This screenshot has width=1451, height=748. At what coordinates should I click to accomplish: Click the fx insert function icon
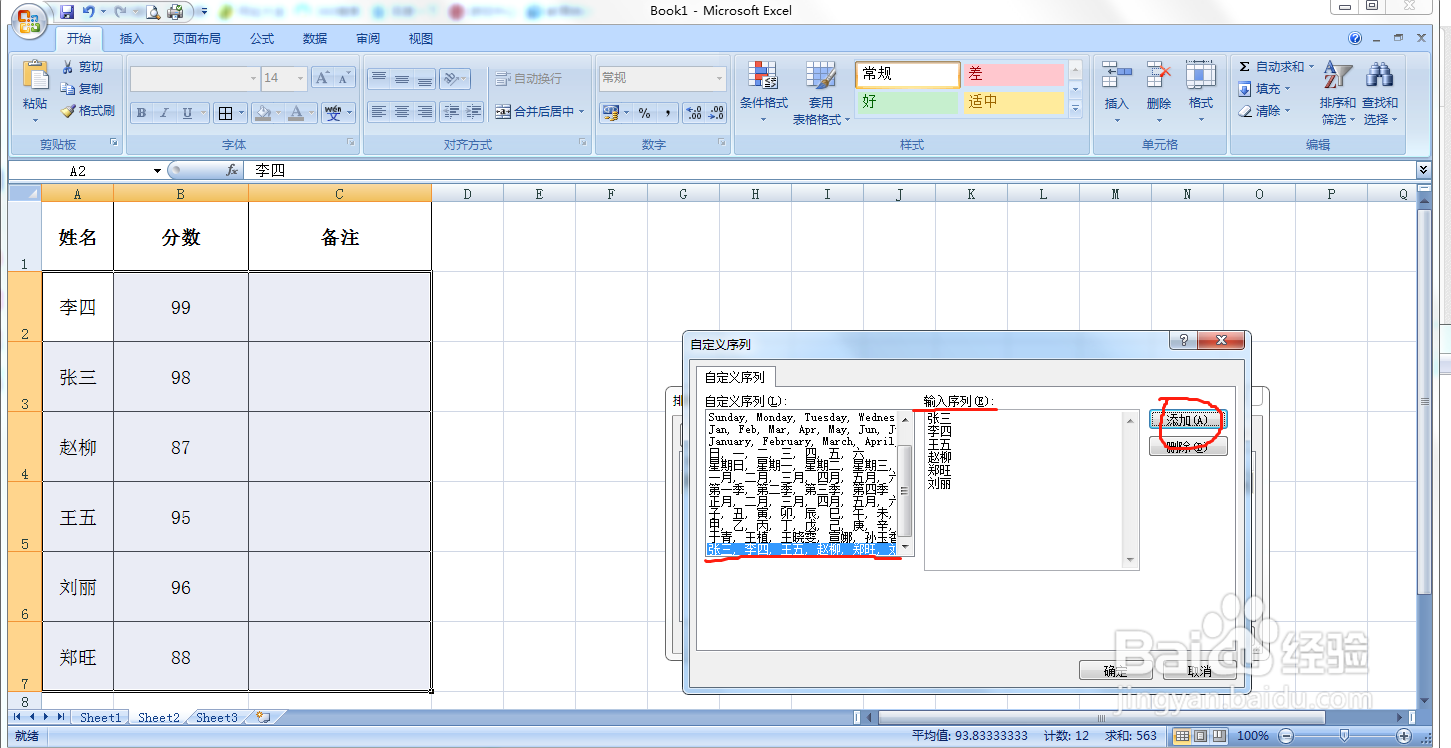pos(232,170)
